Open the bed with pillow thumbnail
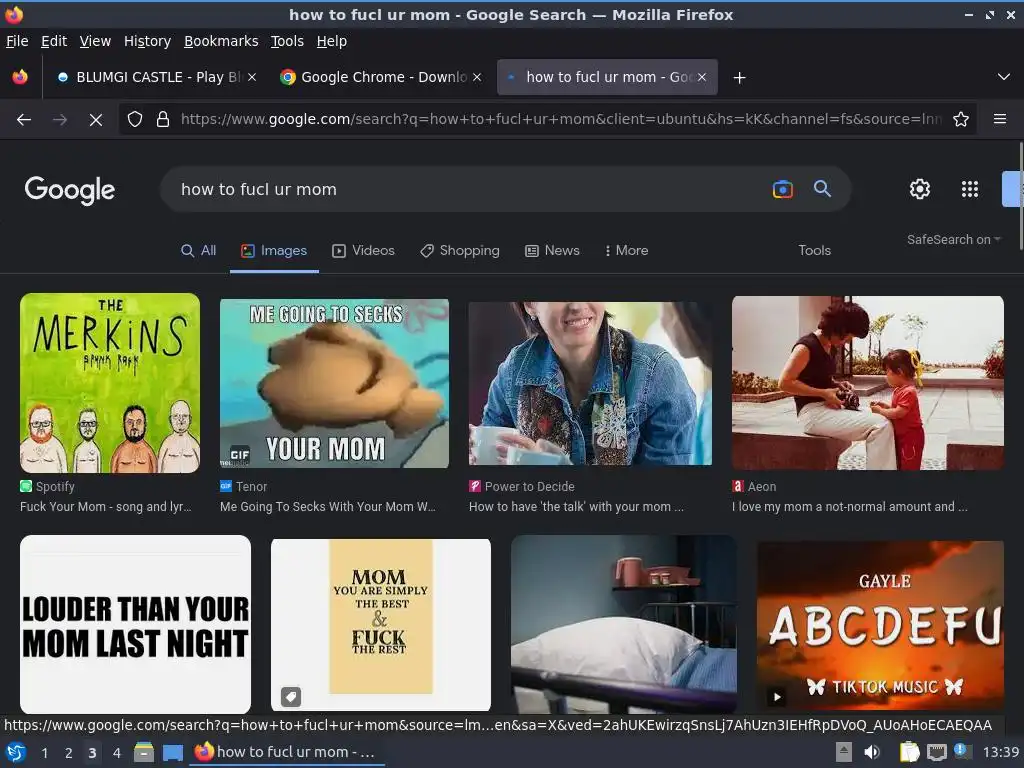This screenshot has height=768, width=1024. click(x=624, y=624)
